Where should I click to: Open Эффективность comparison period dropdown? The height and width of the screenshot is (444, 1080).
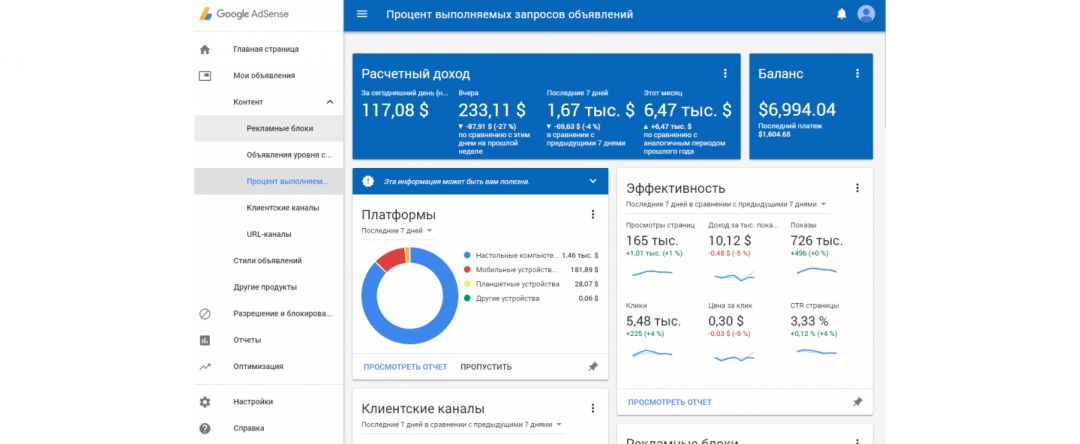pos(726,204)
